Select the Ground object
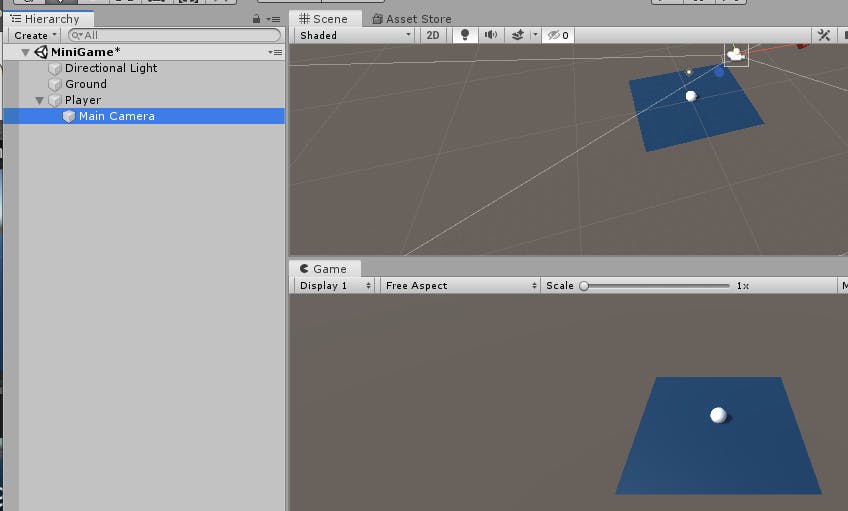The height and width of the screenshot is (511, 848). (85, 84)
